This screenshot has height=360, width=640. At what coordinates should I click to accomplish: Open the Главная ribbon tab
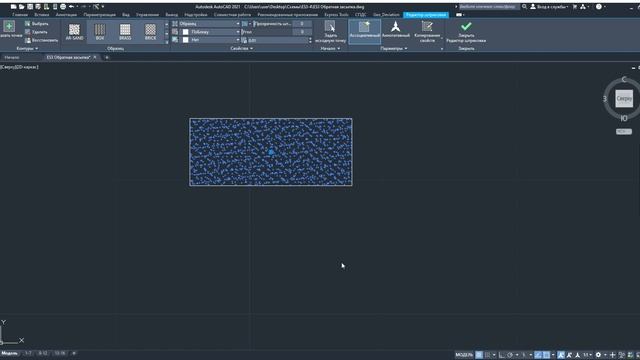tap(20, 15)
